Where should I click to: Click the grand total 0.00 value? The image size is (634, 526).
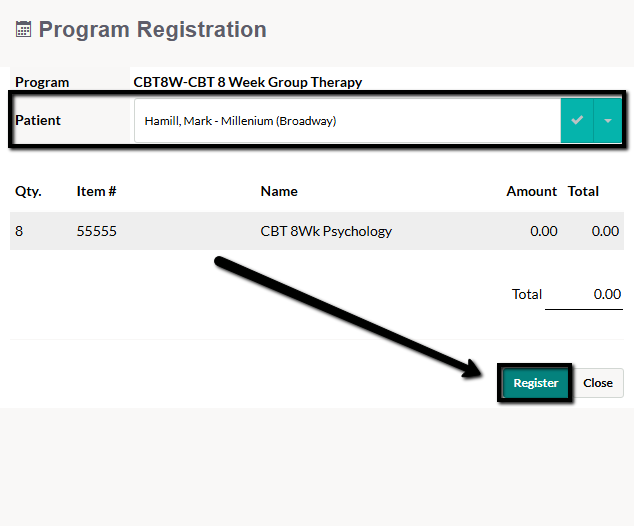point(607,294)
